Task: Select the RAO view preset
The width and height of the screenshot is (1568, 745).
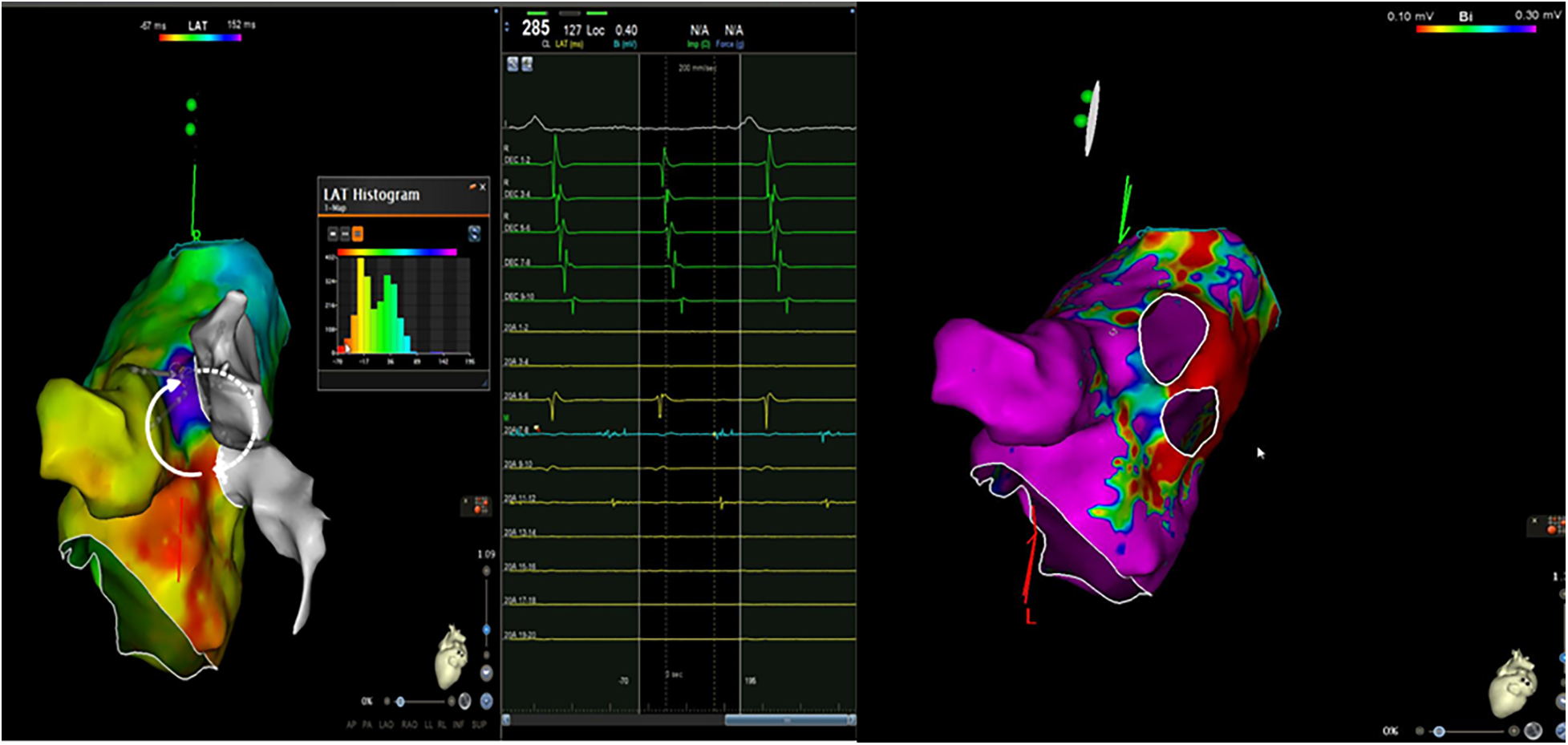Action: coord(409,725)
